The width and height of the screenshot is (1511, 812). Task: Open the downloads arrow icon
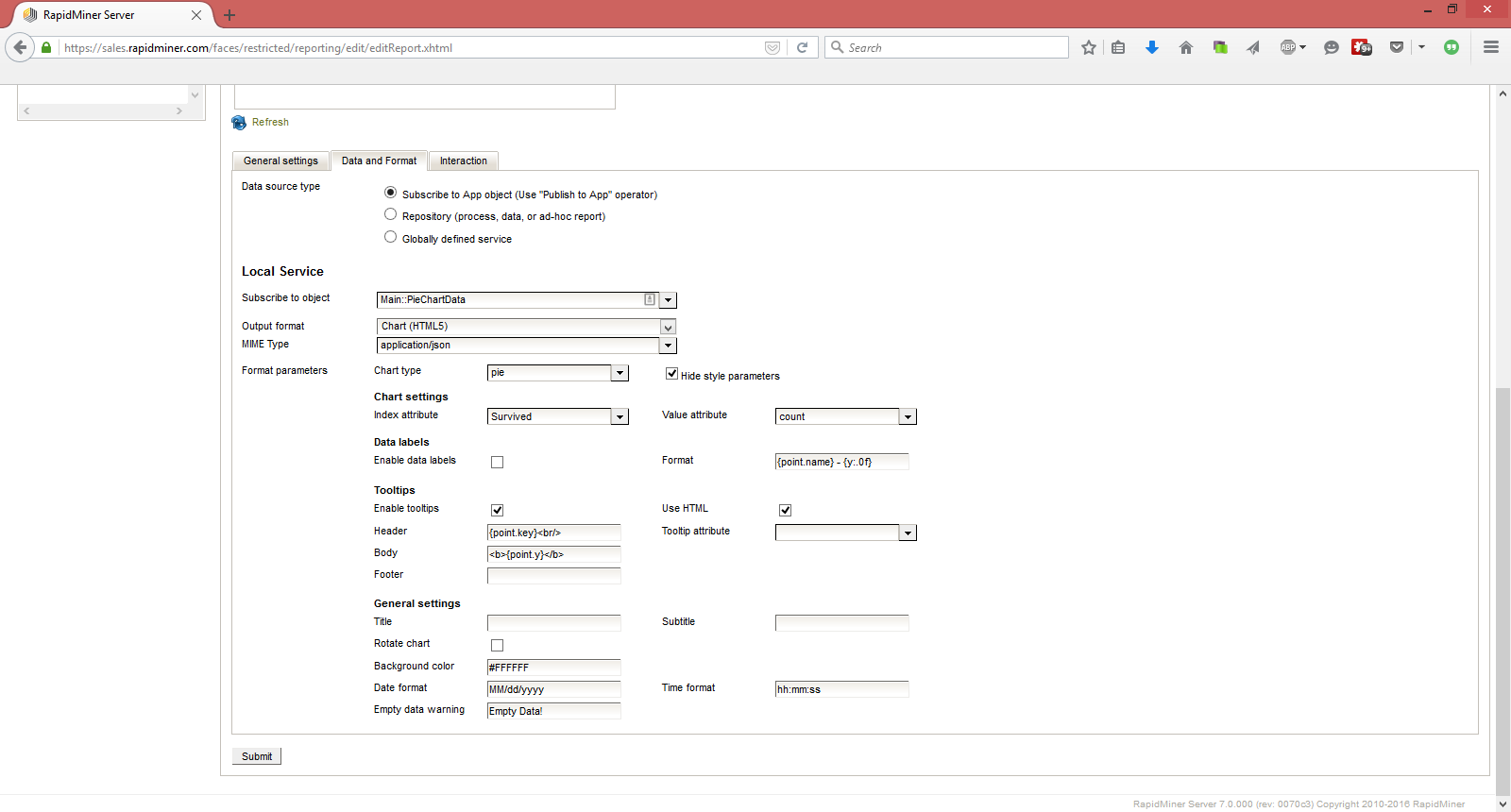coord(1152,47)
